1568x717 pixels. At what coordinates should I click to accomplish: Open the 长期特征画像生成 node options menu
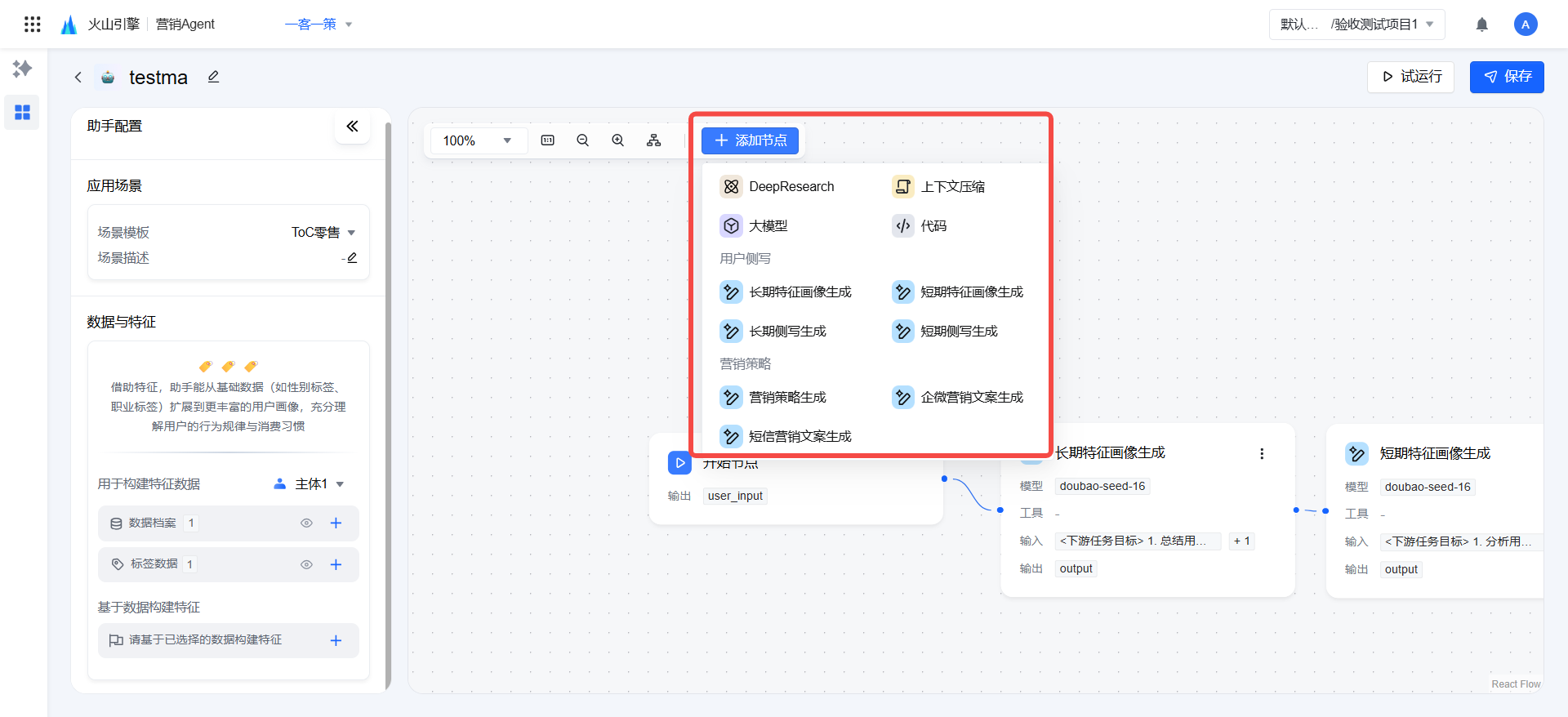pos(1262,454)
